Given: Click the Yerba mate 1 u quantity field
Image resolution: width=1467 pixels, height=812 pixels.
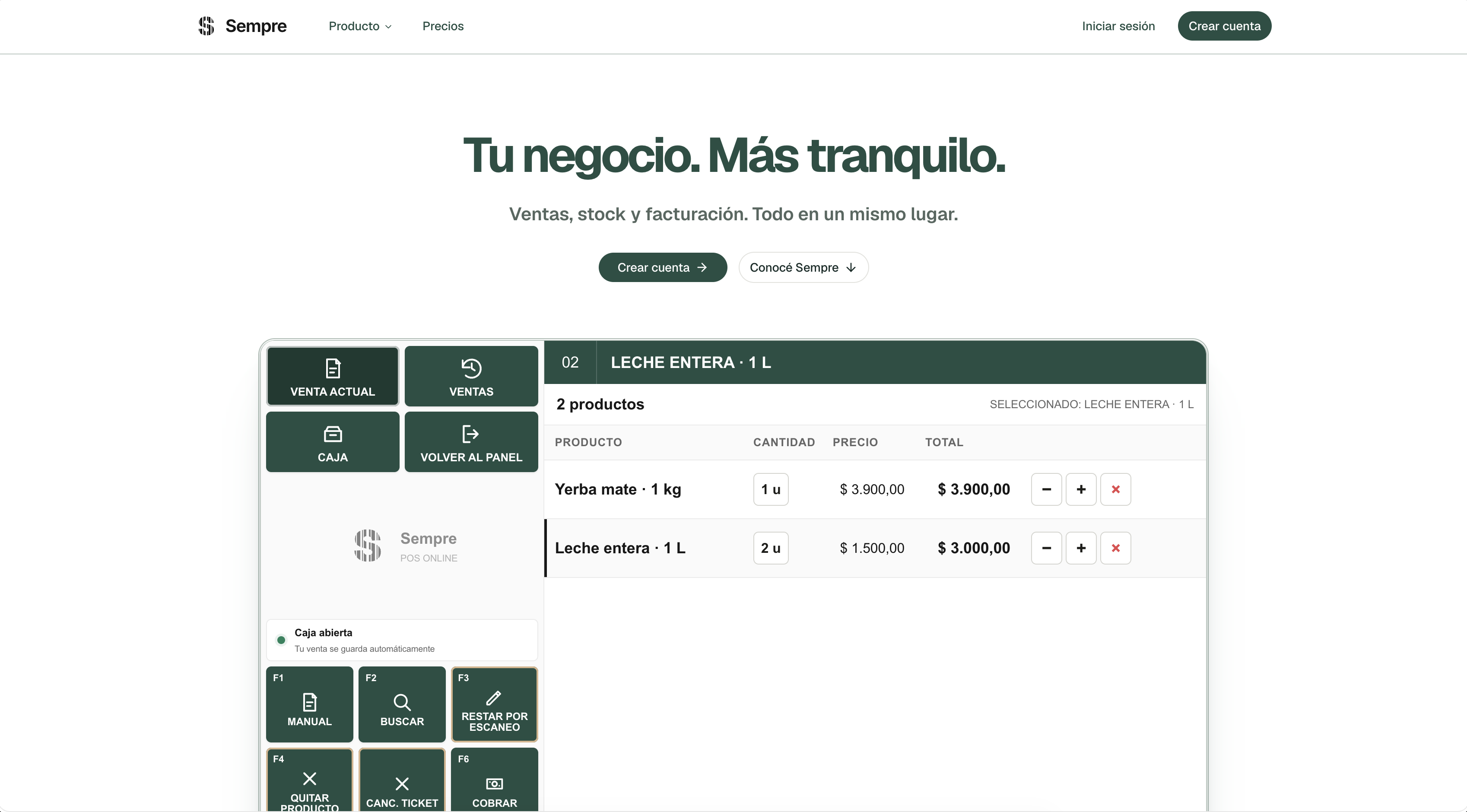Looking at the screenshot, I should 771,489.
